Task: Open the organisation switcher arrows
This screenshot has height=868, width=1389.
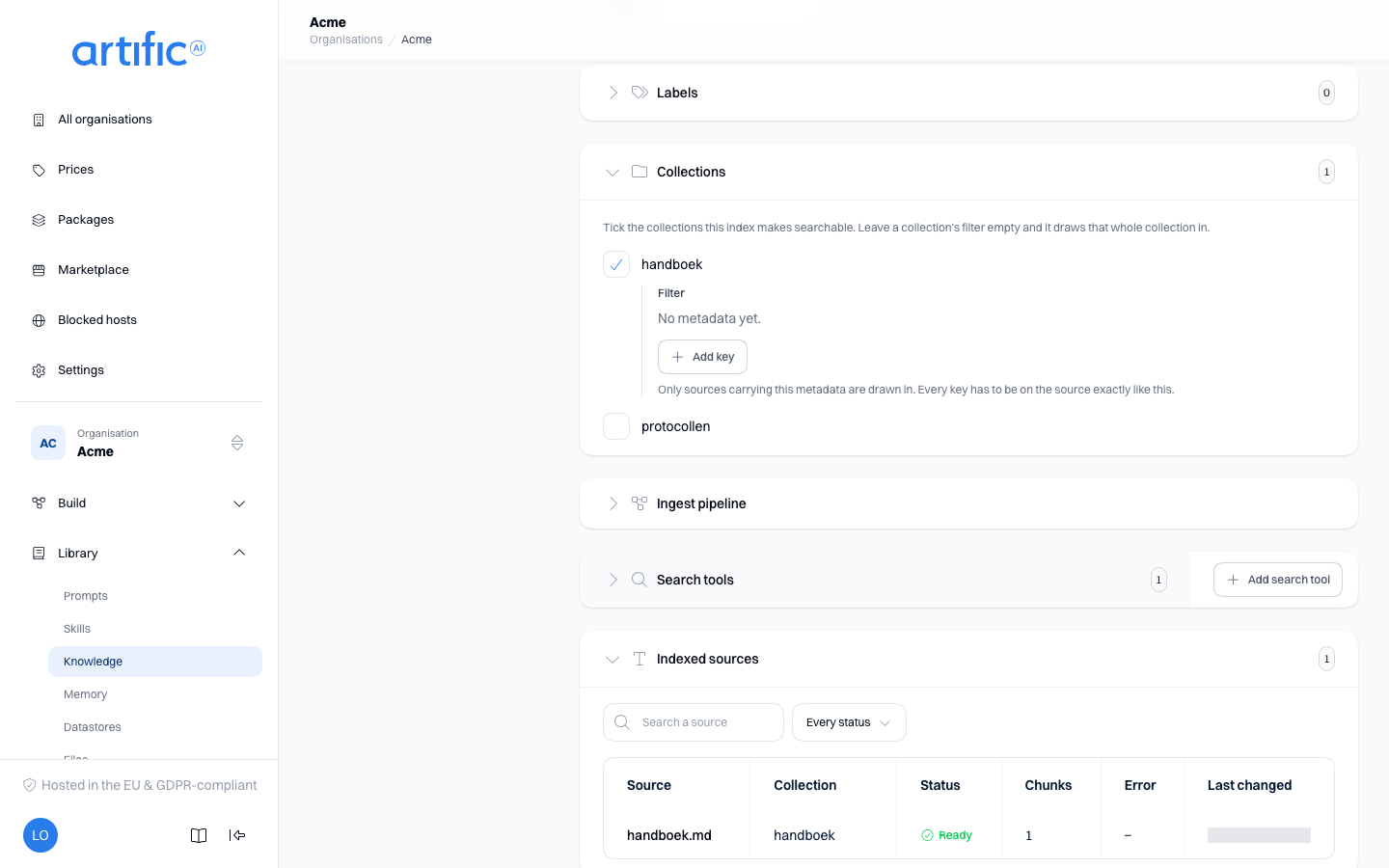Action: pos(237,443)
